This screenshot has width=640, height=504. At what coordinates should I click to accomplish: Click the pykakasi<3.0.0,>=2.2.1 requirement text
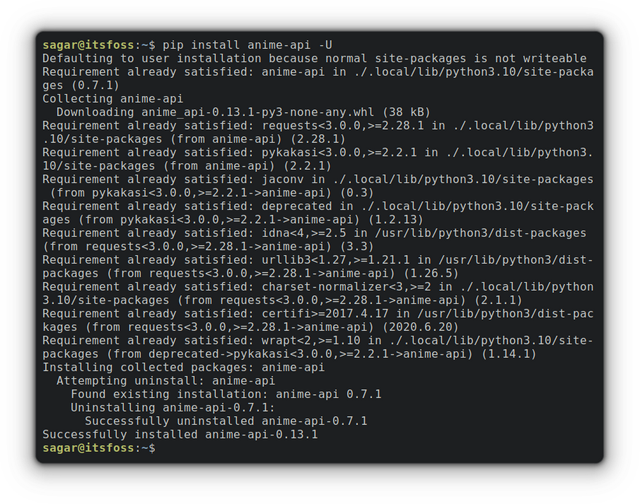click(339, 153)
